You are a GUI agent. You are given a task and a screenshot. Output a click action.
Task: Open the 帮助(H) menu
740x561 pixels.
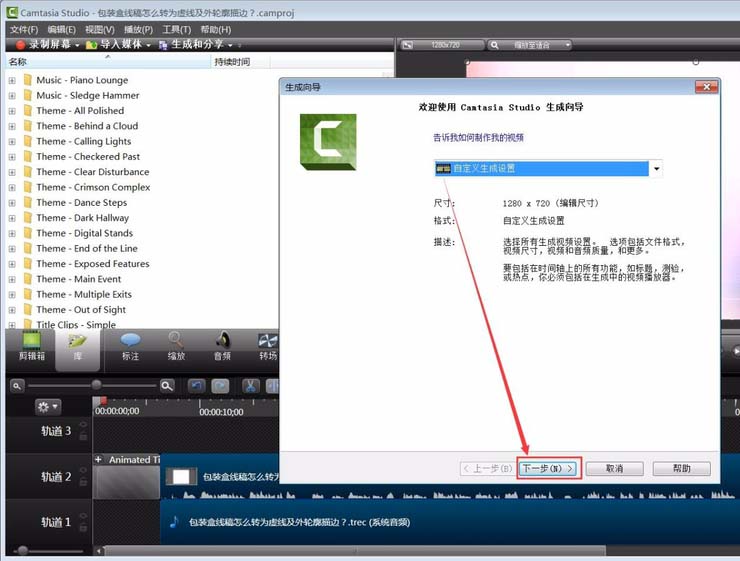click(x=216, y=30)
